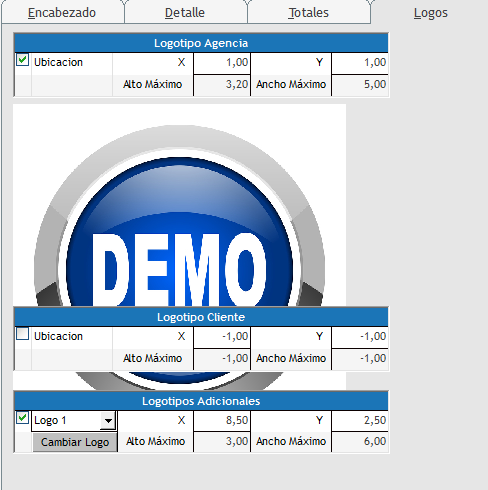The width and height of the screenshot is (488, 490).
Task: Edit the Agencia Alto Máximo field
Action: [x=222, y=85]
